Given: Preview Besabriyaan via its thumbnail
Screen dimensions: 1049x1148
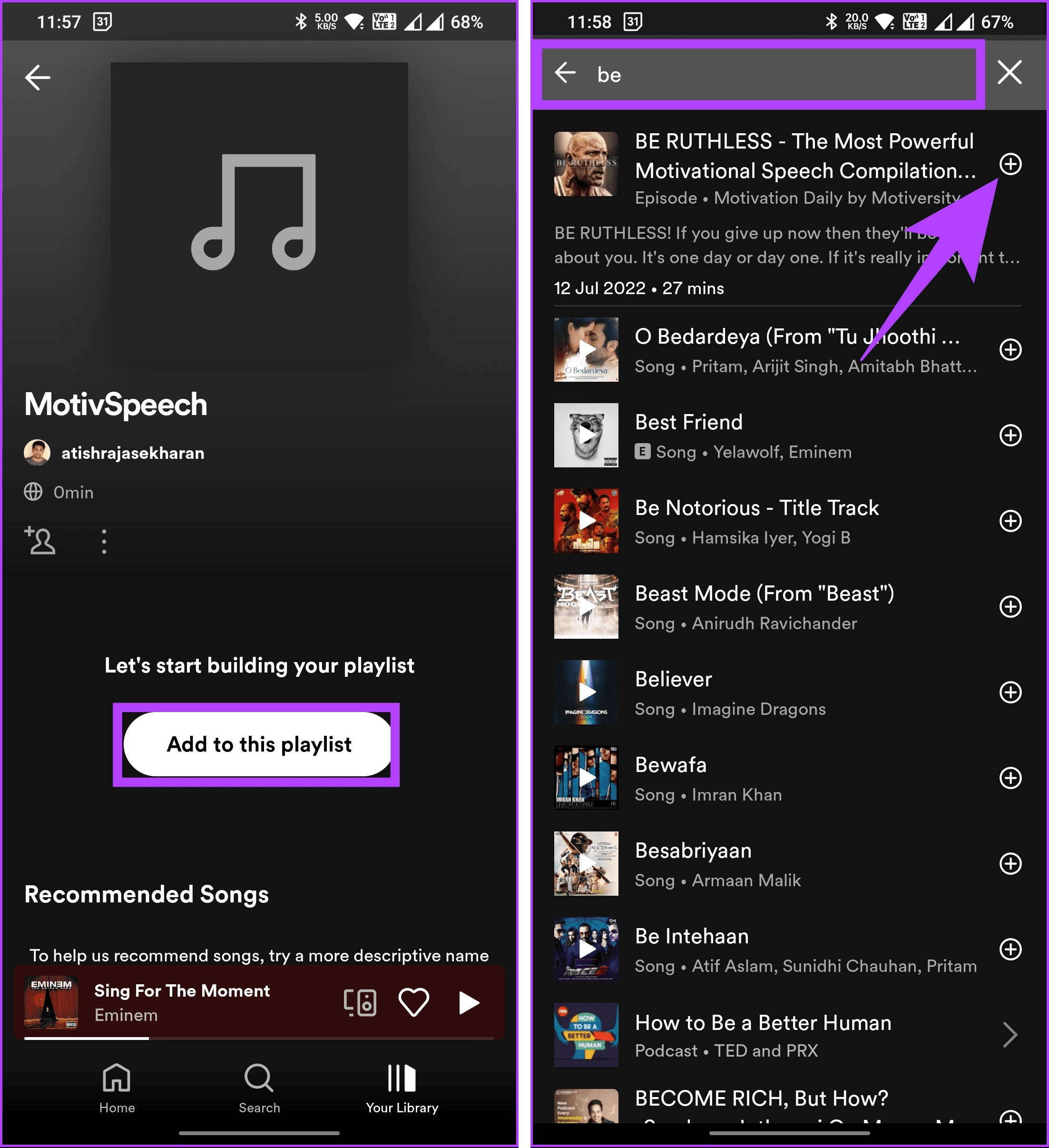Looking at the screenshot, I should pos(586,864).
